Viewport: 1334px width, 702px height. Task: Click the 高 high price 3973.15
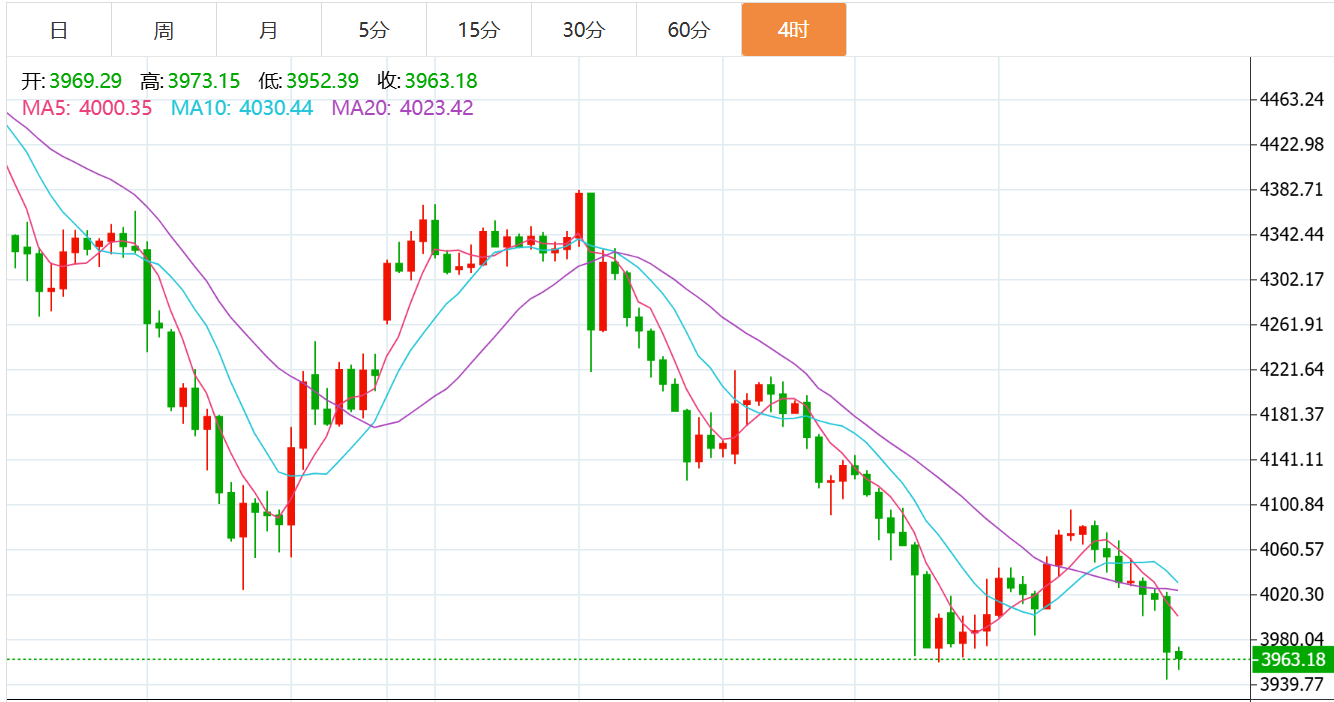pyautogui.click(x=204, y=81)
